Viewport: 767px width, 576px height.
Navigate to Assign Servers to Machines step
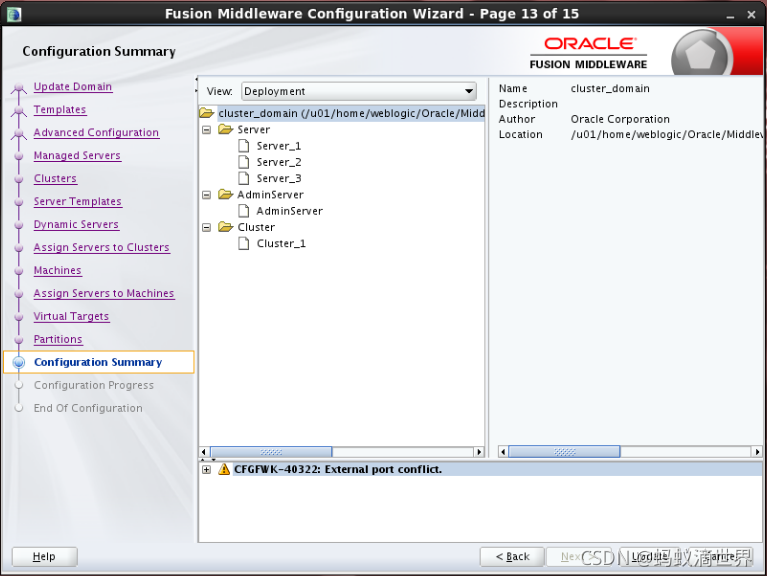point(104,293)
